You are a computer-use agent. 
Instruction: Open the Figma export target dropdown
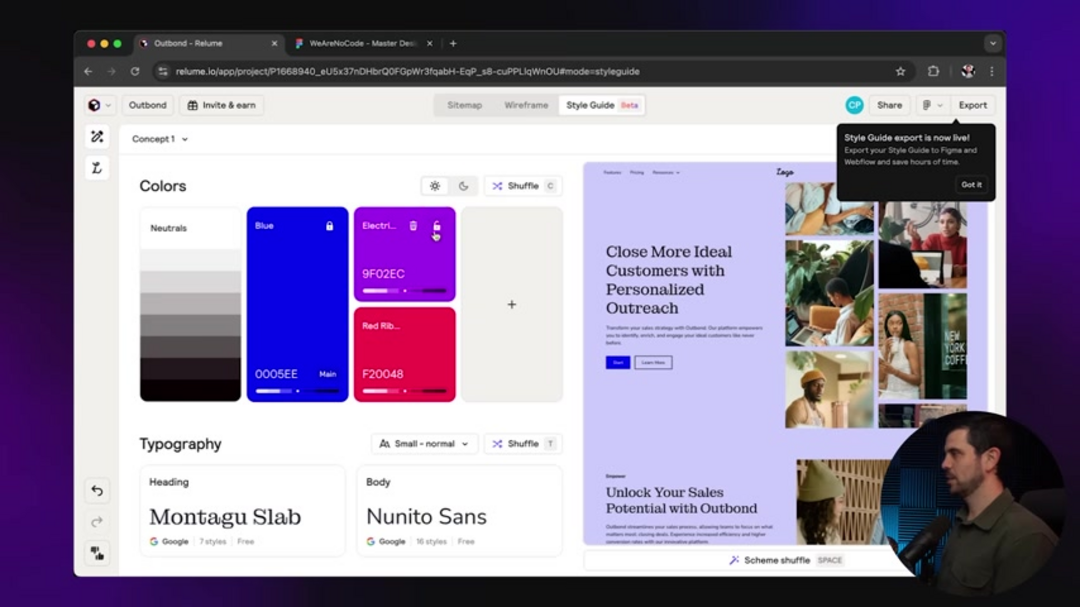point(932,105)
